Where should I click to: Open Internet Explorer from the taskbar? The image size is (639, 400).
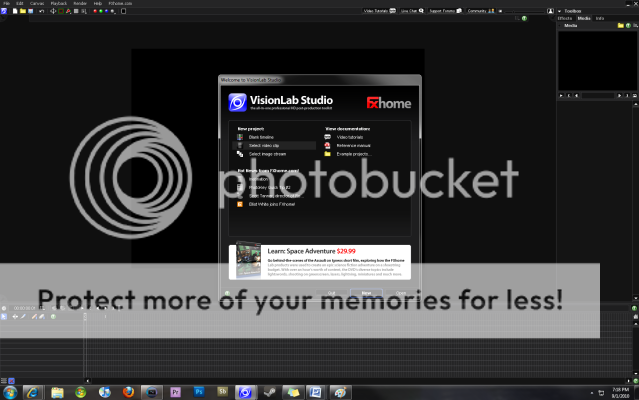(33, 393)
